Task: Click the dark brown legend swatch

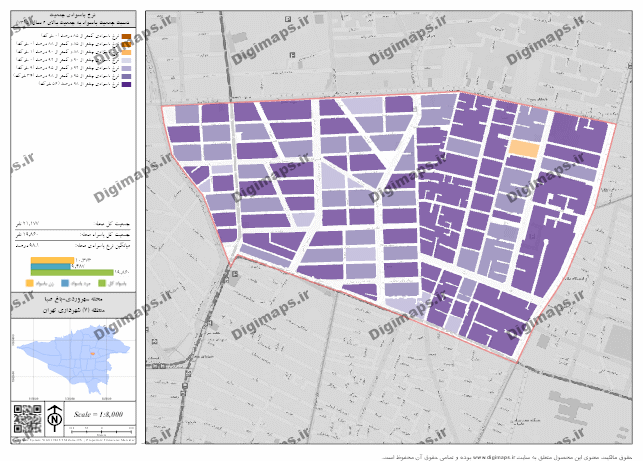Action: click(x=126, y=37)
